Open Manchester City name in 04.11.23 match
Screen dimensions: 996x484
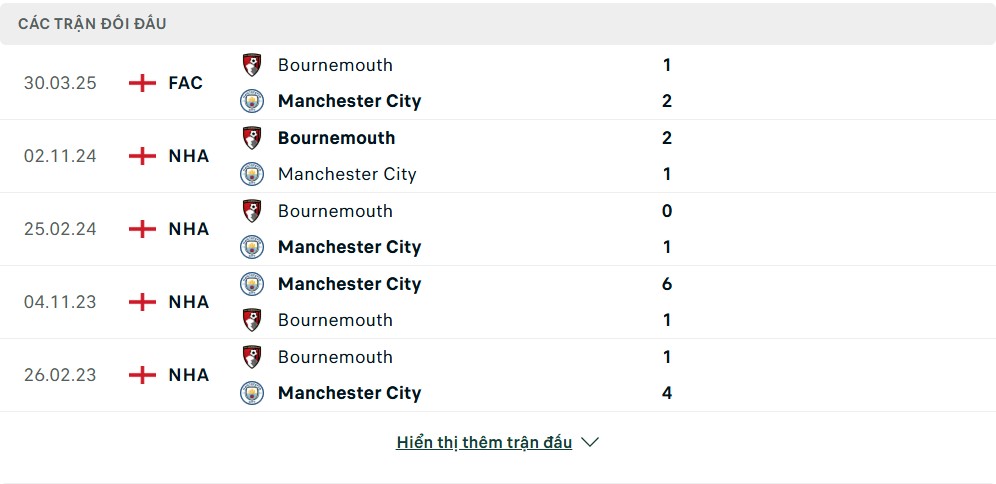pyautogui.click(x=349, y=284)
